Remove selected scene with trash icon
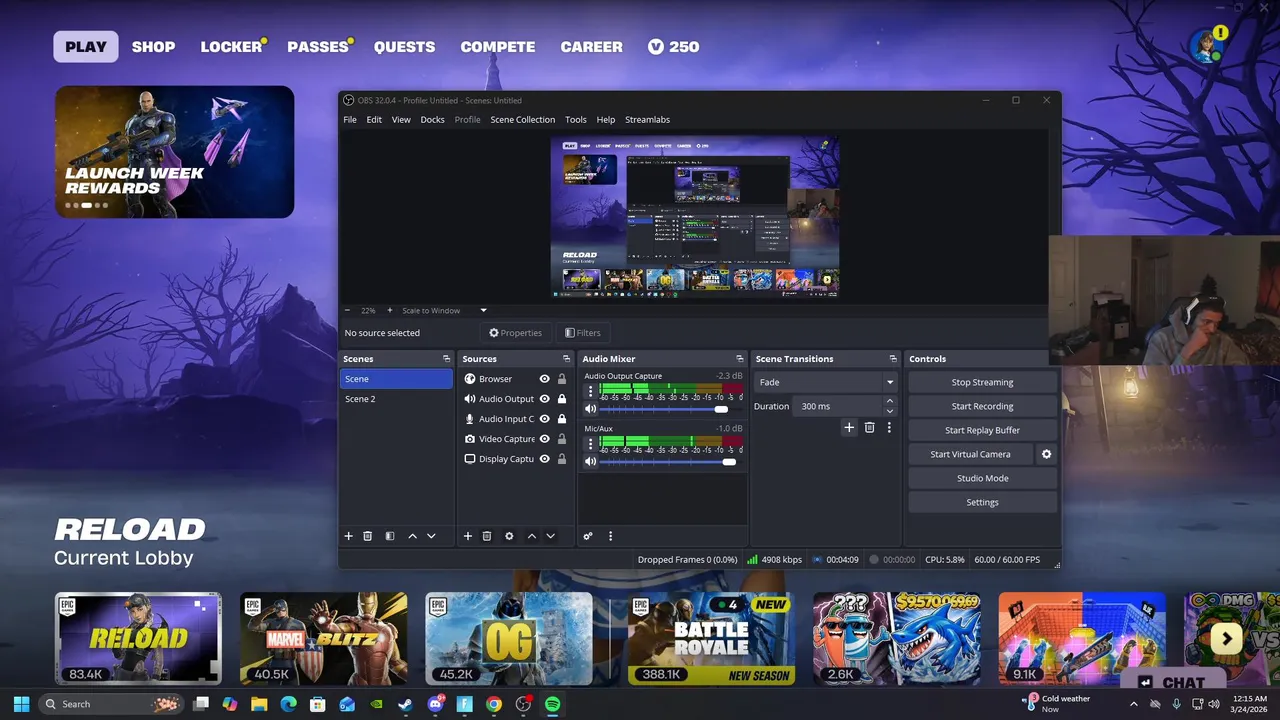1280x720 pixels. click(367, 536)
